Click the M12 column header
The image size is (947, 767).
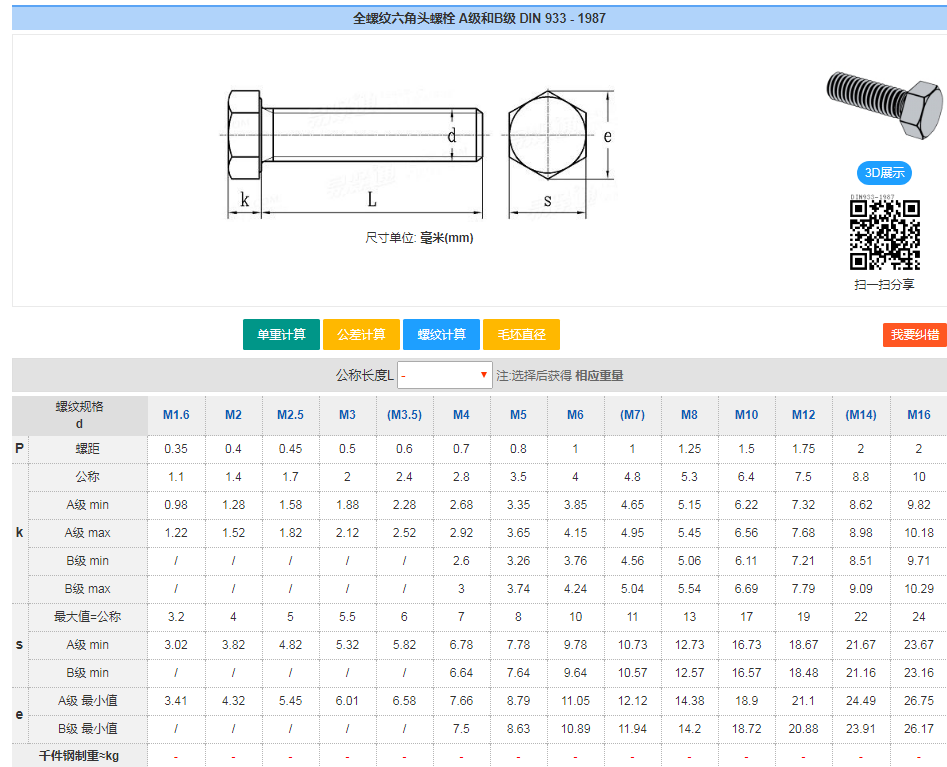(803, 414)
